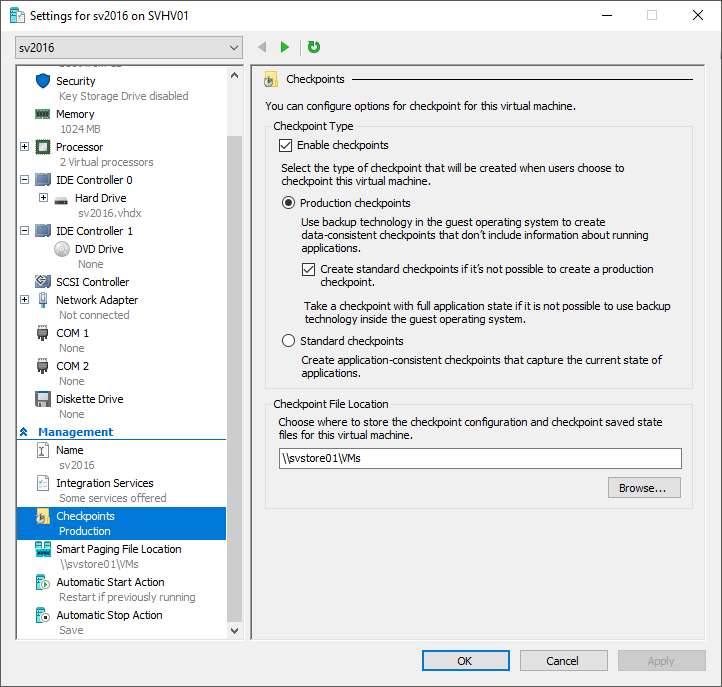Click the Automatic Stop Action icon
This screenshot has height=687, width=722.
pos(43,616)
